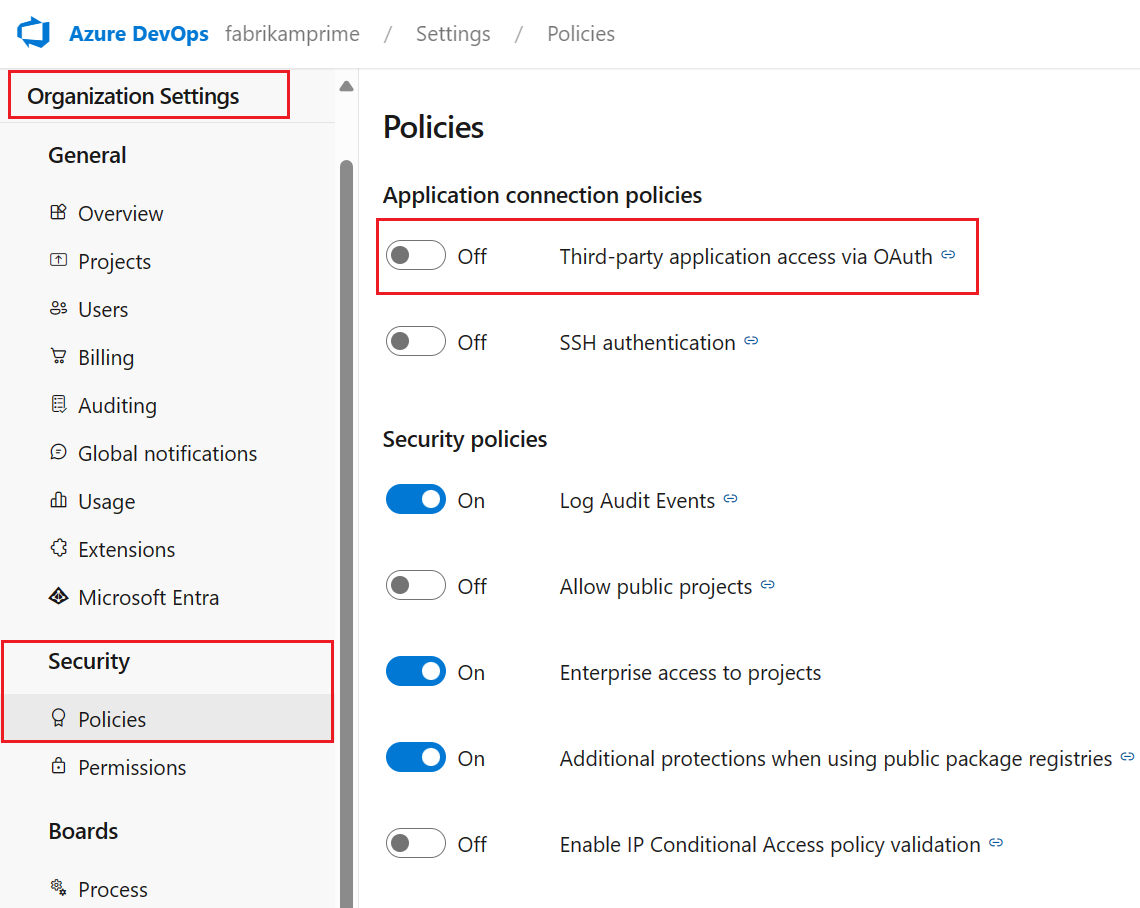
Task: Click the General section heading
Action: click(x=87, y=155)
